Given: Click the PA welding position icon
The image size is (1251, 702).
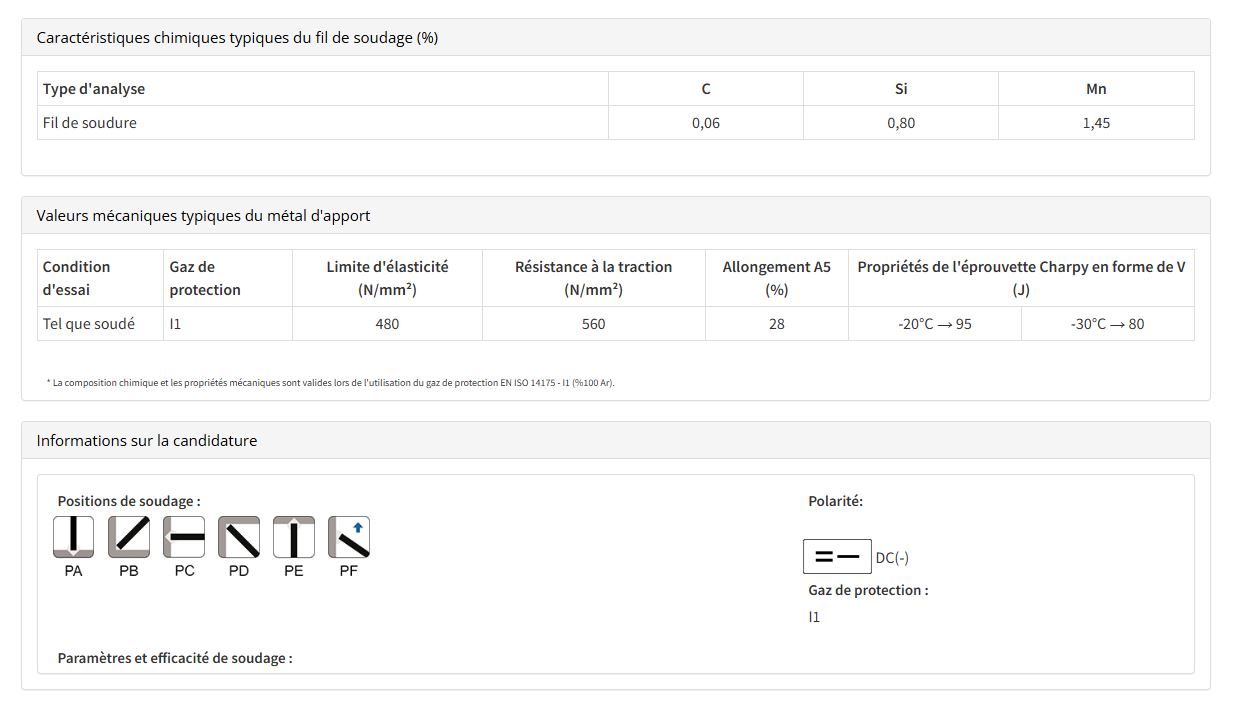Looking at the screenshot, I should tap(73, 537).
